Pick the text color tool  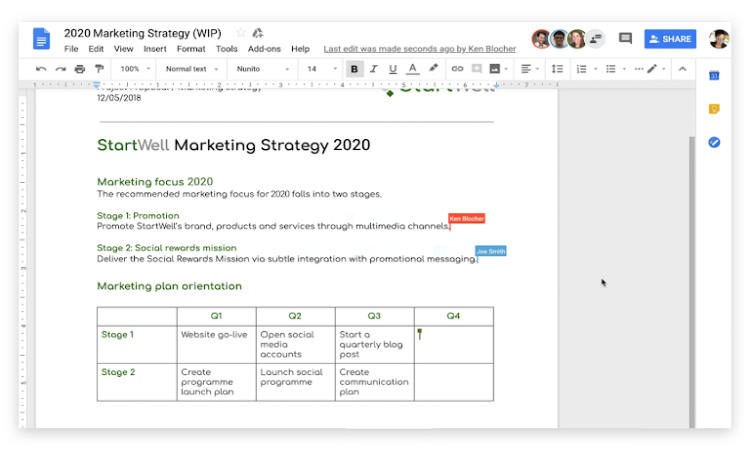click(413, 69)
